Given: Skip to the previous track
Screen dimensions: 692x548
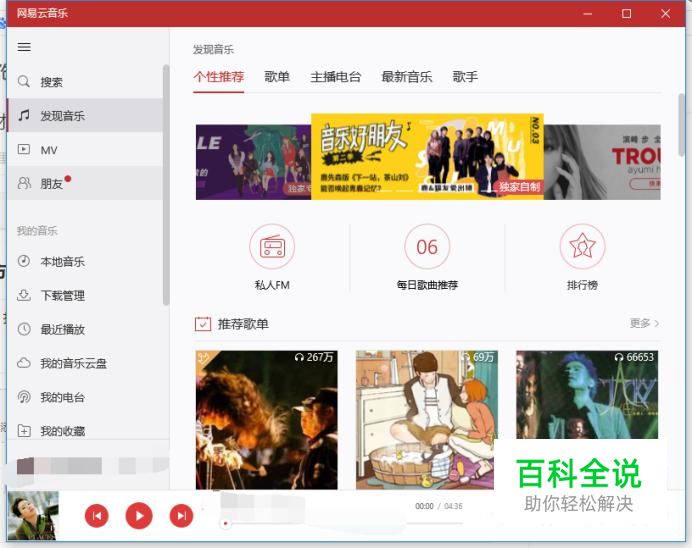Looking at the screenshot, I should (x=97, y=515).
